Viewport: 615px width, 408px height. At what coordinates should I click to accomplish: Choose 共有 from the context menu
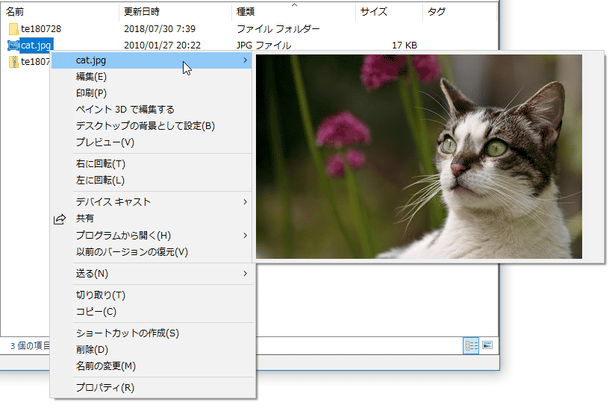tap(151, 219)
